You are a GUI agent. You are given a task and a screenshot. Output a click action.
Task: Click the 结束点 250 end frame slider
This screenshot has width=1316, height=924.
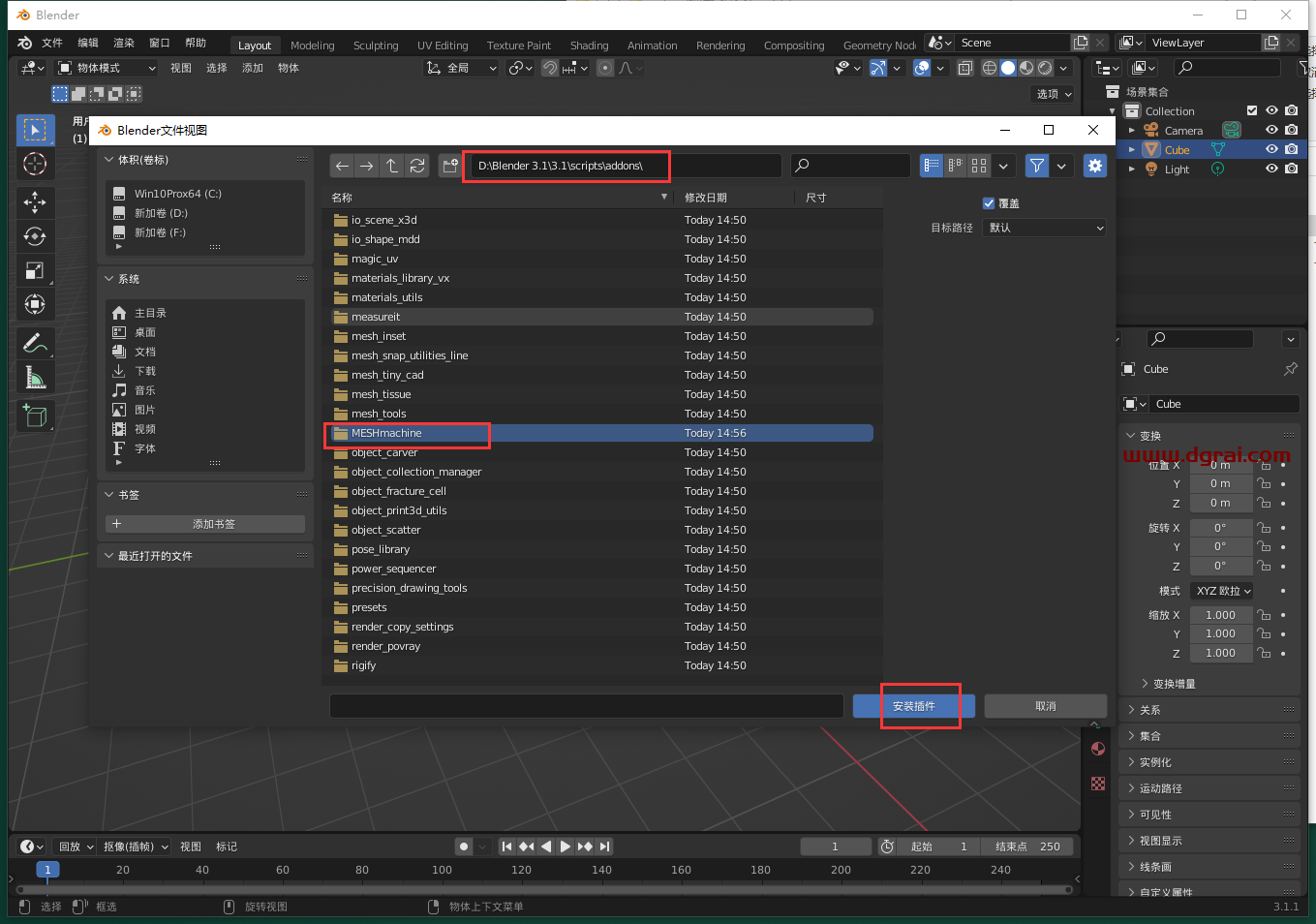click(1027, 846)
